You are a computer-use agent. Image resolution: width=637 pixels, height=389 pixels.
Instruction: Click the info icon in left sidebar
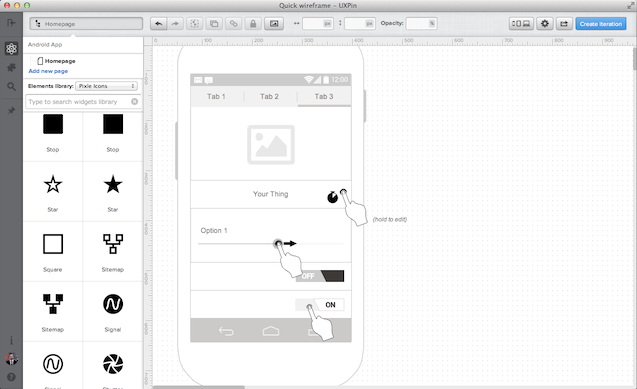(11, 340)
